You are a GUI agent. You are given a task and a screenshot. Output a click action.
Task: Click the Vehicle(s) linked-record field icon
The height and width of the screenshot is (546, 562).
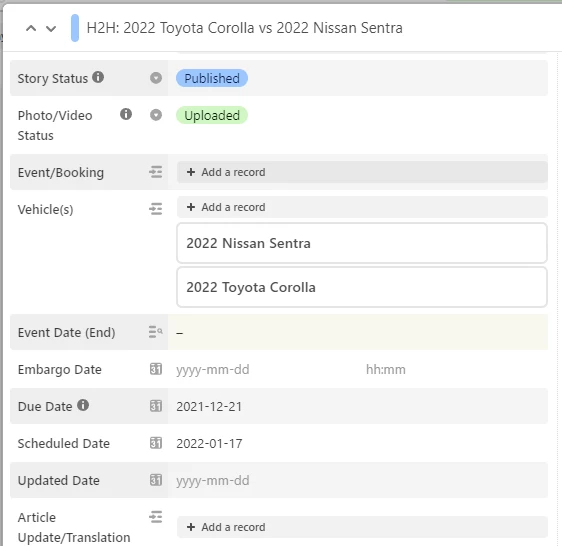(156, 209)
